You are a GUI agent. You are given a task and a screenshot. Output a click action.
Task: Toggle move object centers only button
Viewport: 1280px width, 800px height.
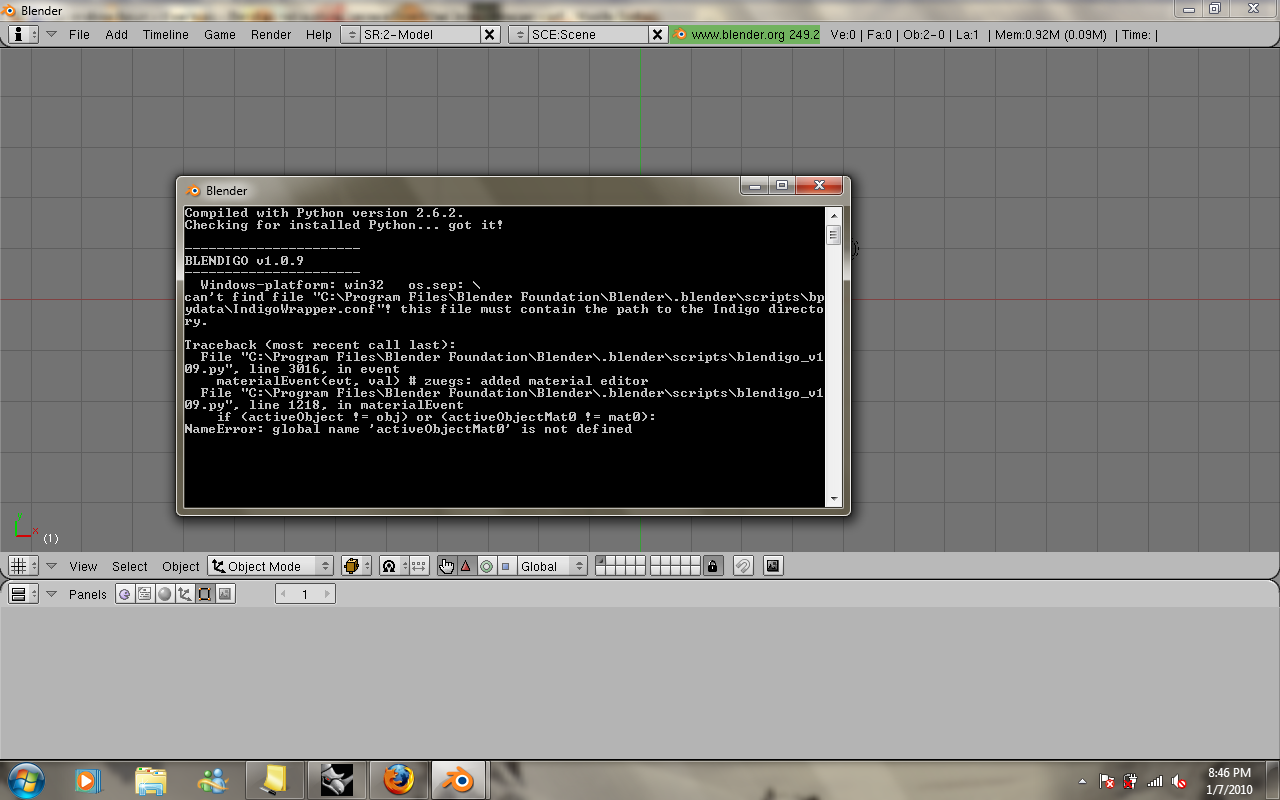tap(420, 566)
